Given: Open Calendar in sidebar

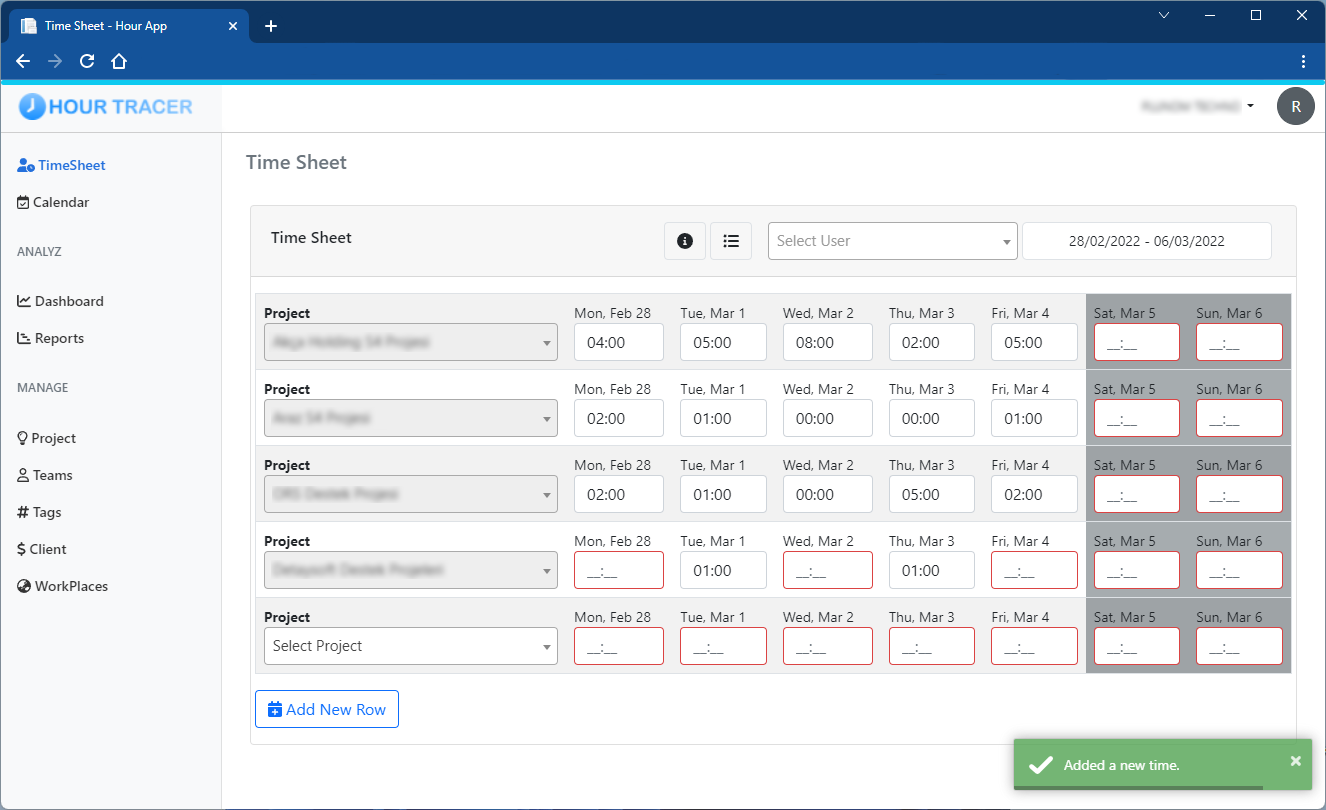Looking at the screenshot, I should tap(53, 202).
